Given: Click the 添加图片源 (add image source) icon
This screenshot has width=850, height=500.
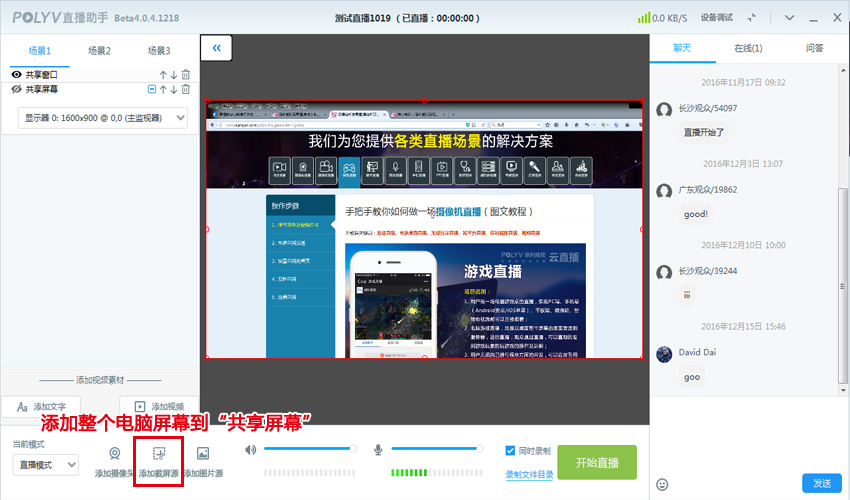Looking at the screenshot, I should click(x=203, y=454).
